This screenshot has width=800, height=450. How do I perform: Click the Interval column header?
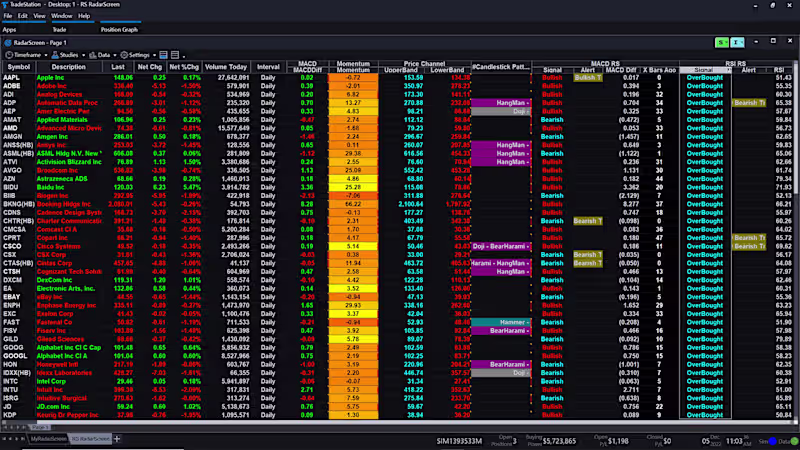pos(268,67)
